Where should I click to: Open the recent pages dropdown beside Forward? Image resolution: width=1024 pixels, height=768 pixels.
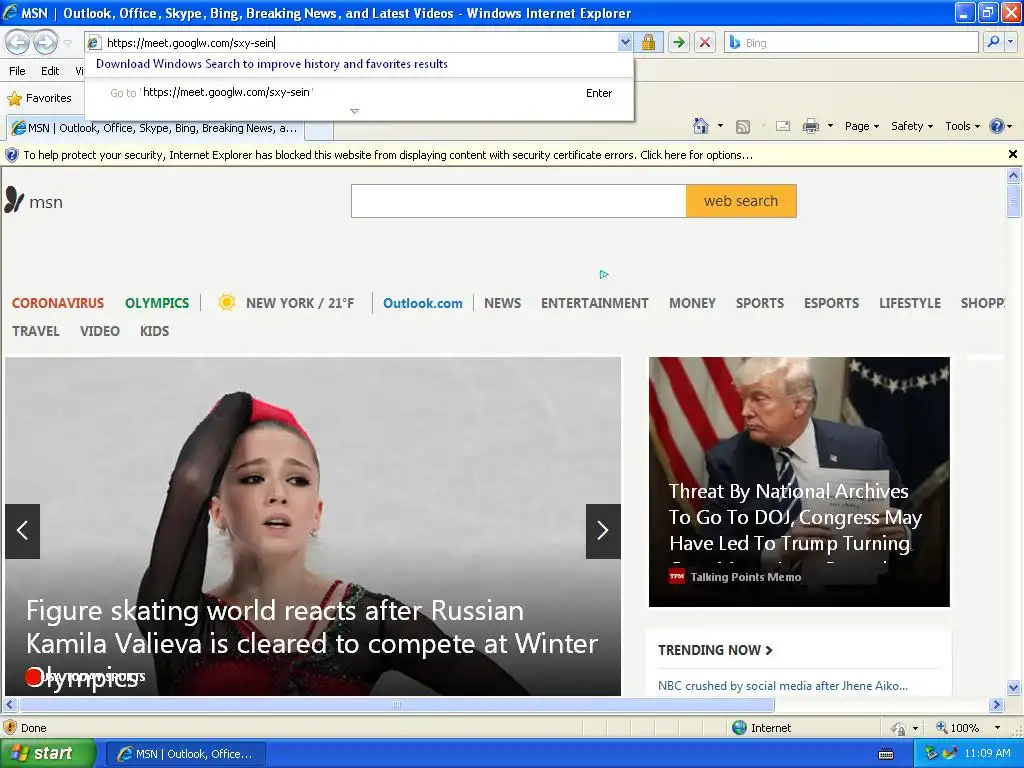point(68,43)
